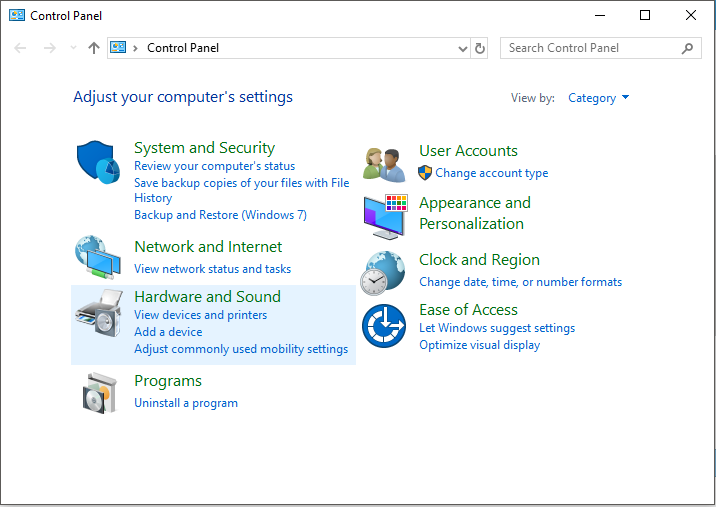The width and height of the screenshot is (716, 507).
Task: Open Change date, time, or number formats
Action: (521, 282)
